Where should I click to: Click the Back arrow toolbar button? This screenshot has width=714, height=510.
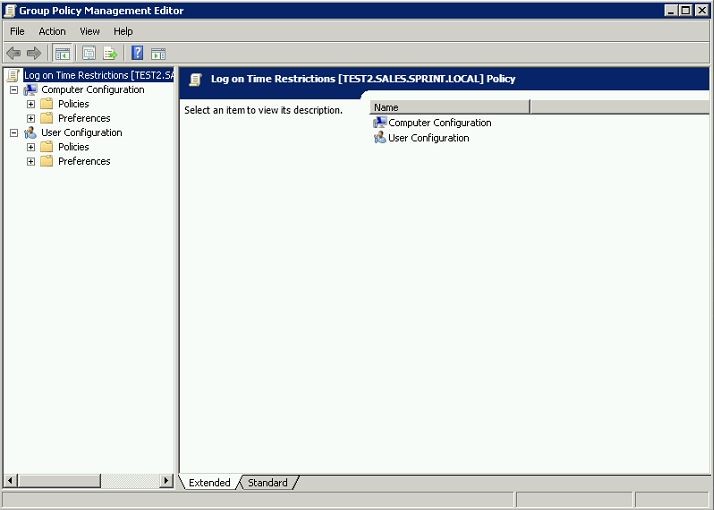coord(14,53)
